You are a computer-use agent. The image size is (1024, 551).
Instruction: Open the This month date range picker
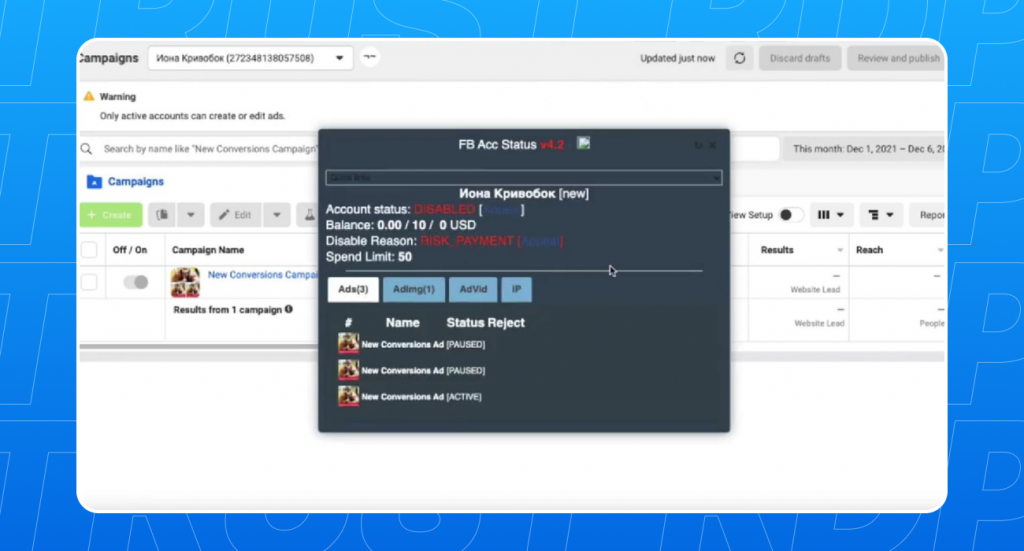click(865, 149)
